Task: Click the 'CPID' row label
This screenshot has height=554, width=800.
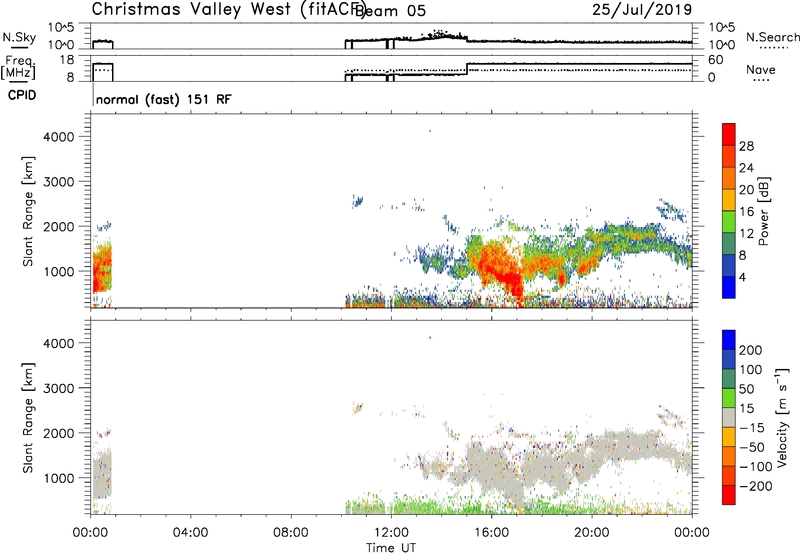Action: click(22, 95)
